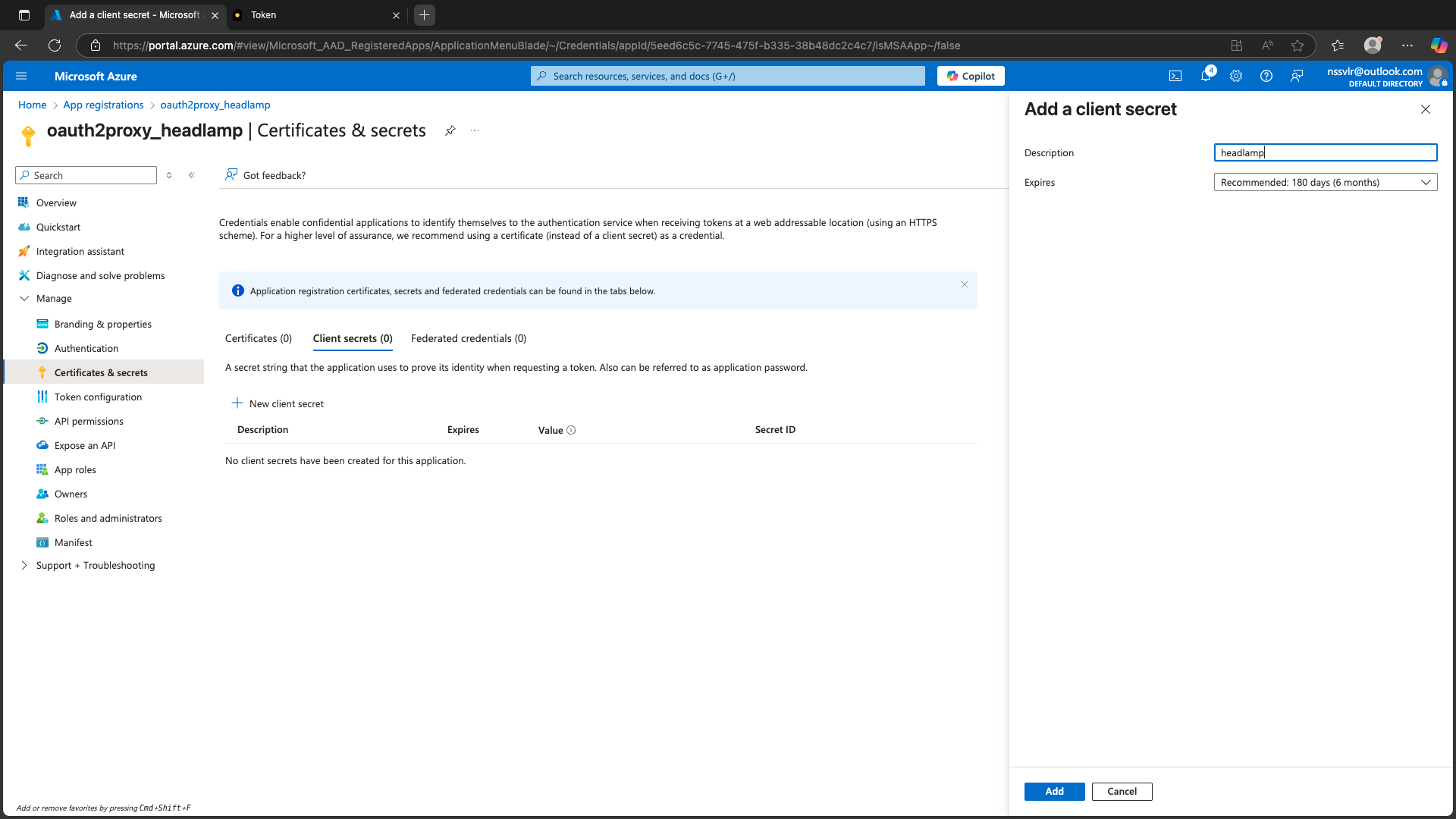Viewport: 1456px width, 819px height.
Task: Open API permissions settings
Action: coord(89,421)
